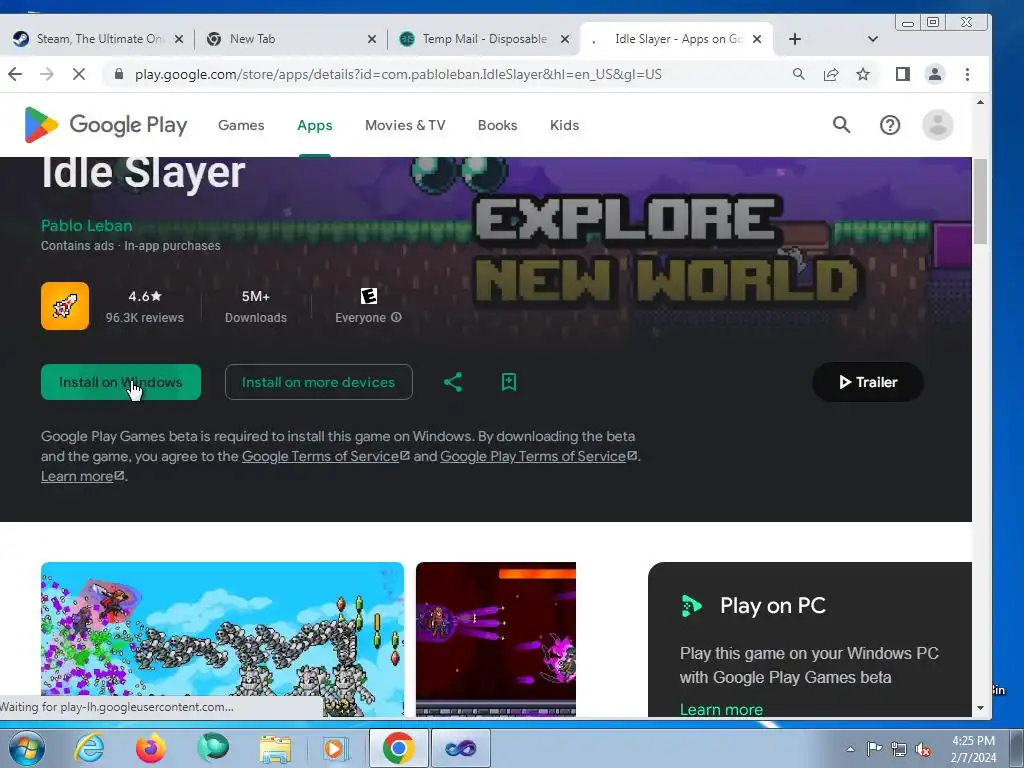Open the Chrome side panel
This screenshot has width=1024, height=768.
point(903,74)
